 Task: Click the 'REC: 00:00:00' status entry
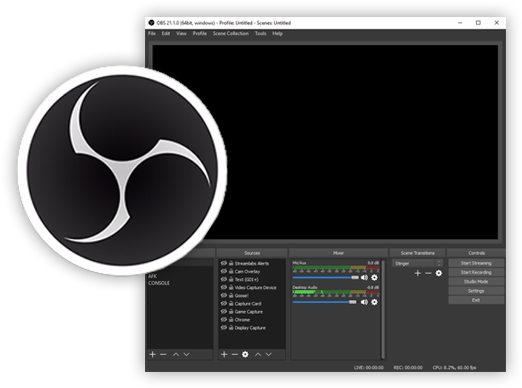point(408,367)
